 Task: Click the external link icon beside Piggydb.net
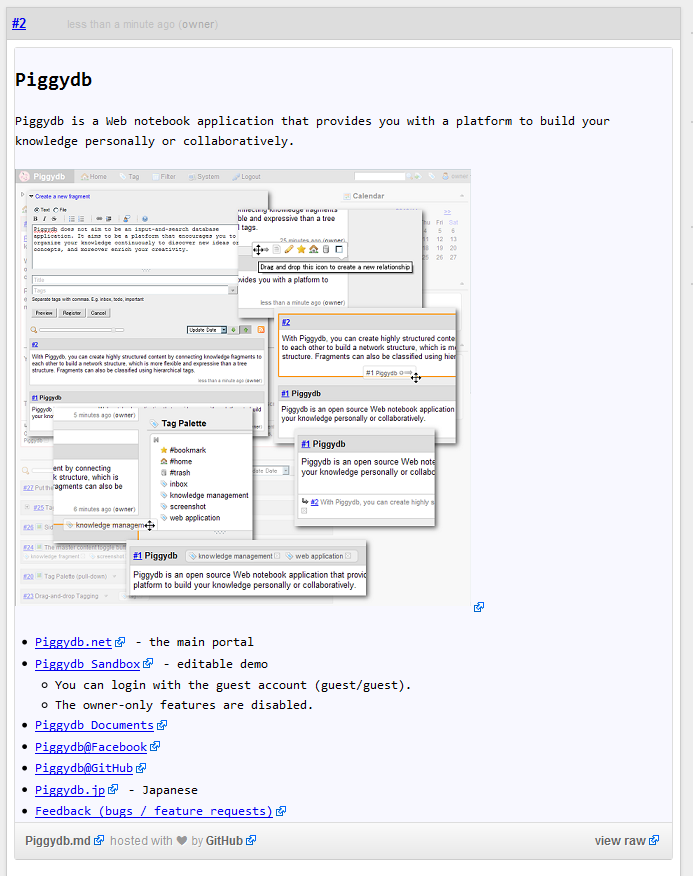click(x=121, y=643)
